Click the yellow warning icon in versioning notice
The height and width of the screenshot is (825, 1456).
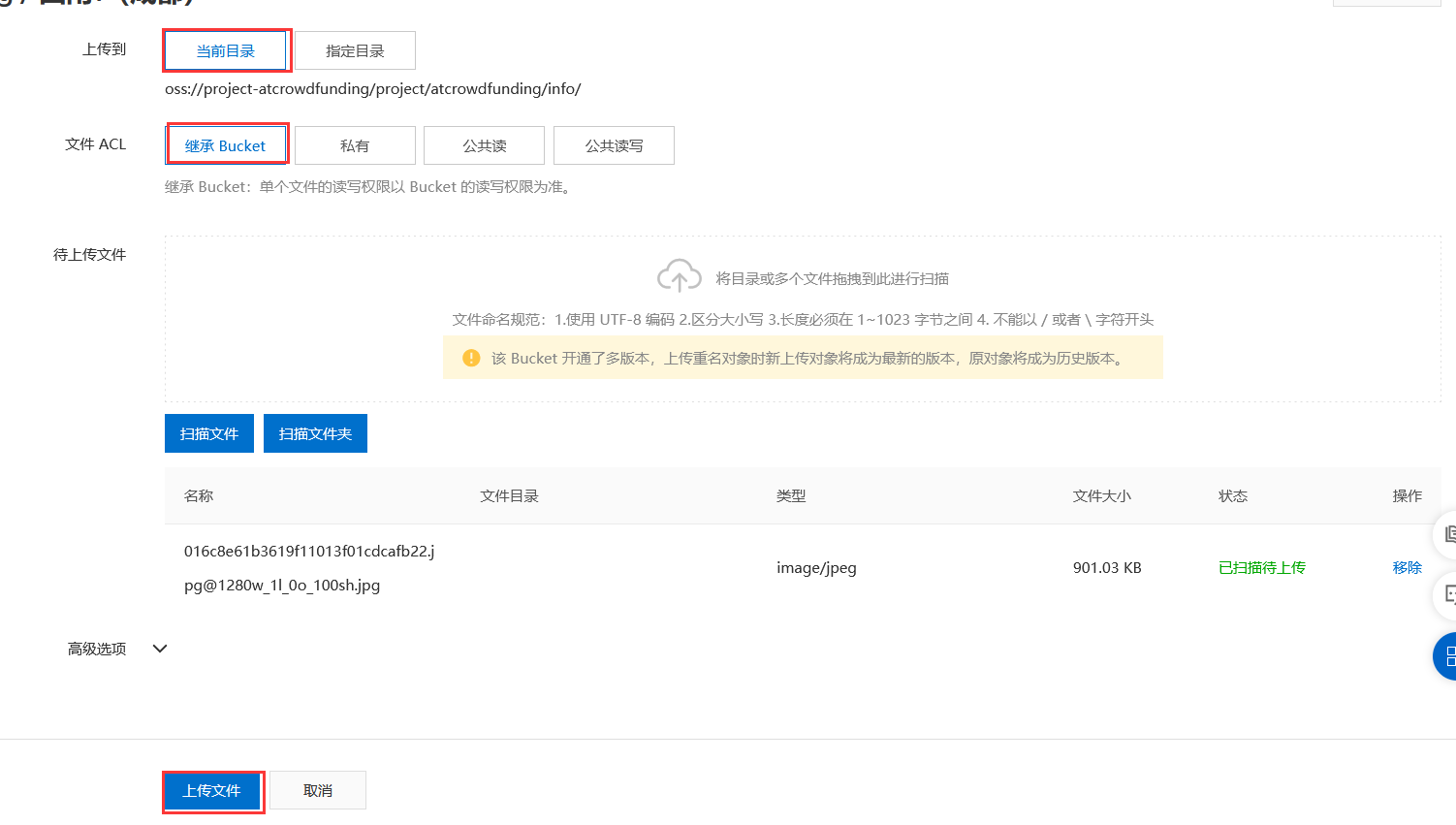coord(471,358)
